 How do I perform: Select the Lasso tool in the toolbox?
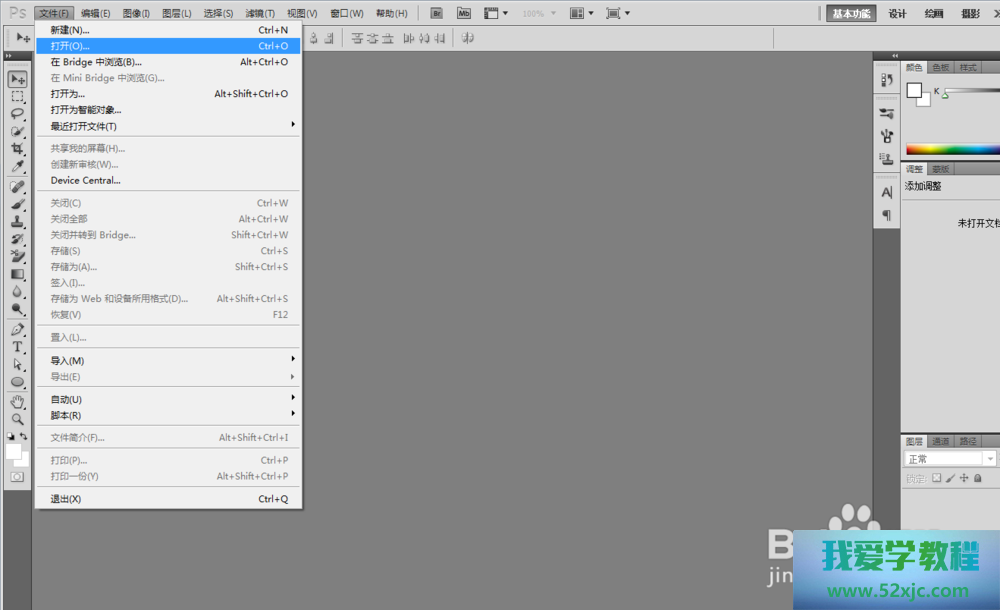click(17, 113)
